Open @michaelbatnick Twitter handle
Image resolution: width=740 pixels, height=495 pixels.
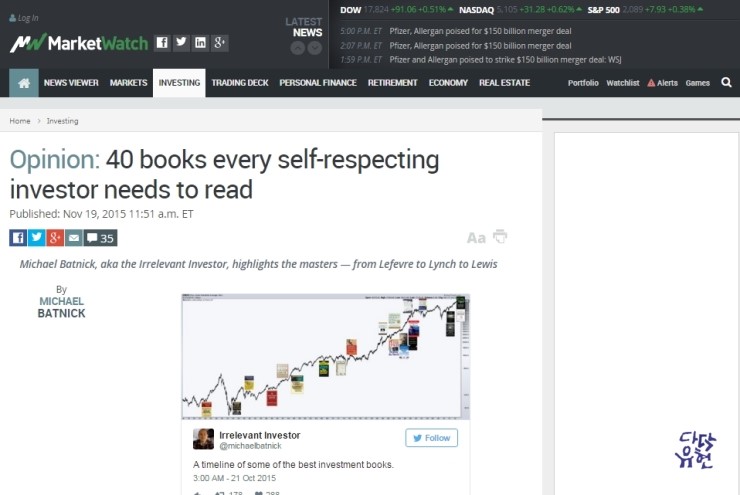coord(251,446)
